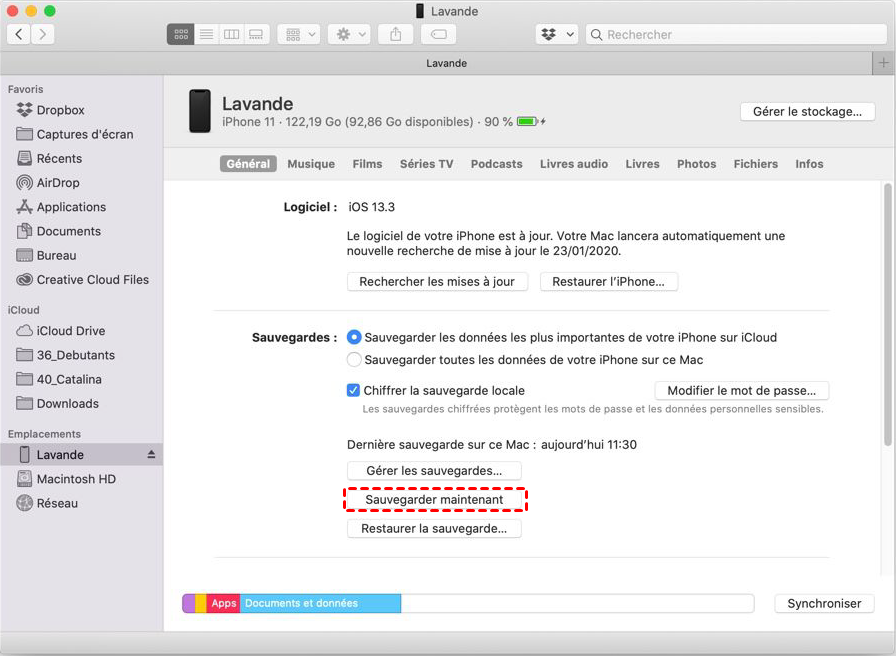Switch to list view in toolbar
896x656 pixels.
pyautogui.click(x=206, y=34)
